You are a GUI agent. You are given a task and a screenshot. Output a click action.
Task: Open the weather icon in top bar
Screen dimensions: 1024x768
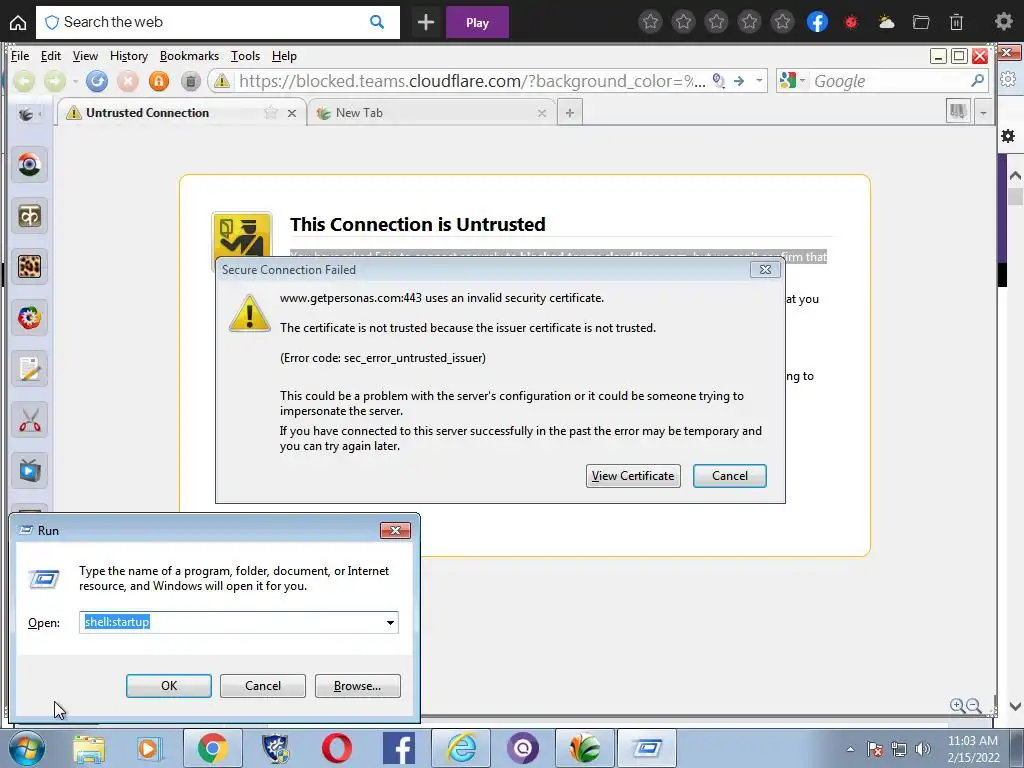pos(886,22)
